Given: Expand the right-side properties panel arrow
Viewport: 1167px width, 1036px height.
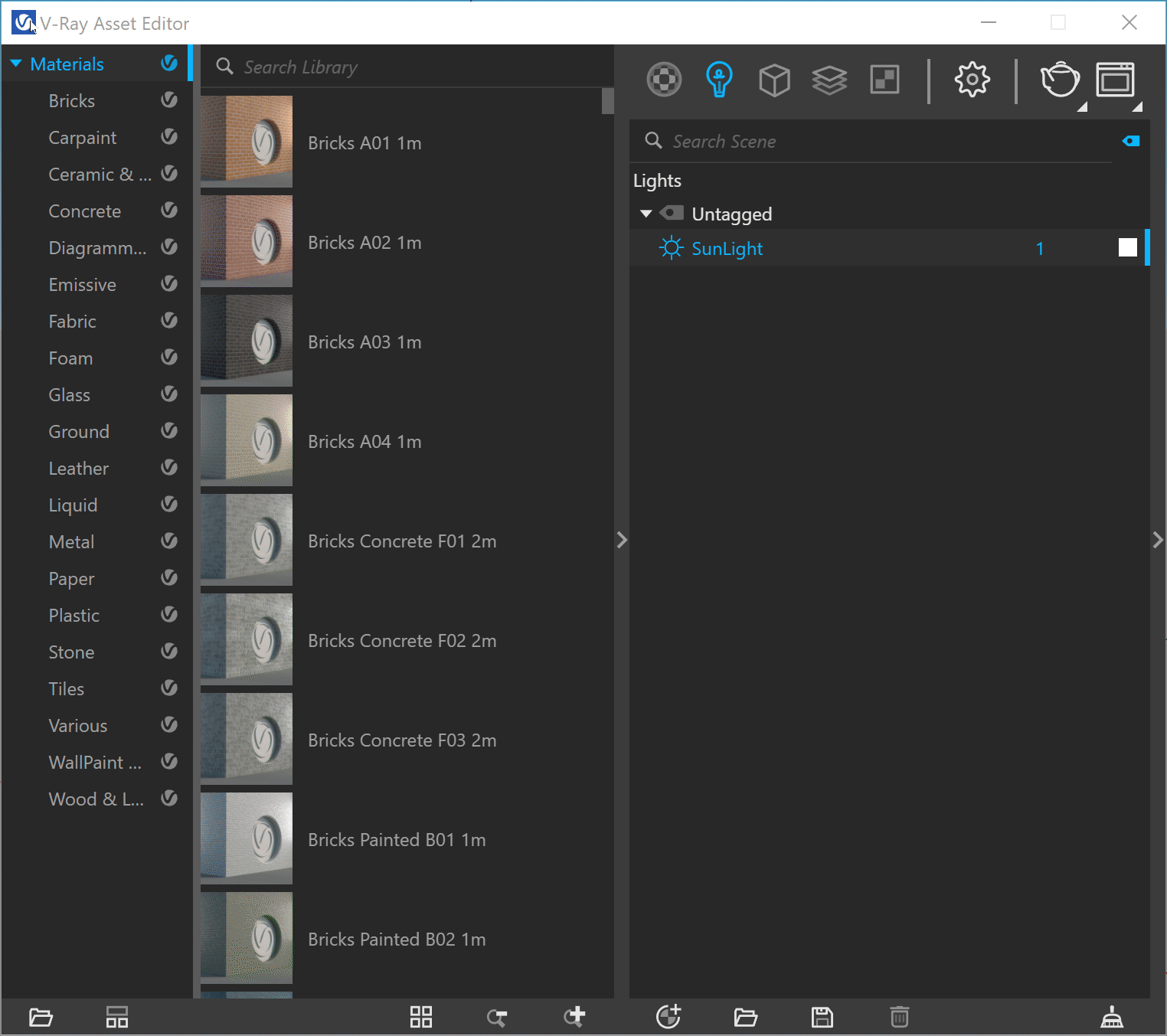Looking at the screenshot, I should pos(1158,540).
